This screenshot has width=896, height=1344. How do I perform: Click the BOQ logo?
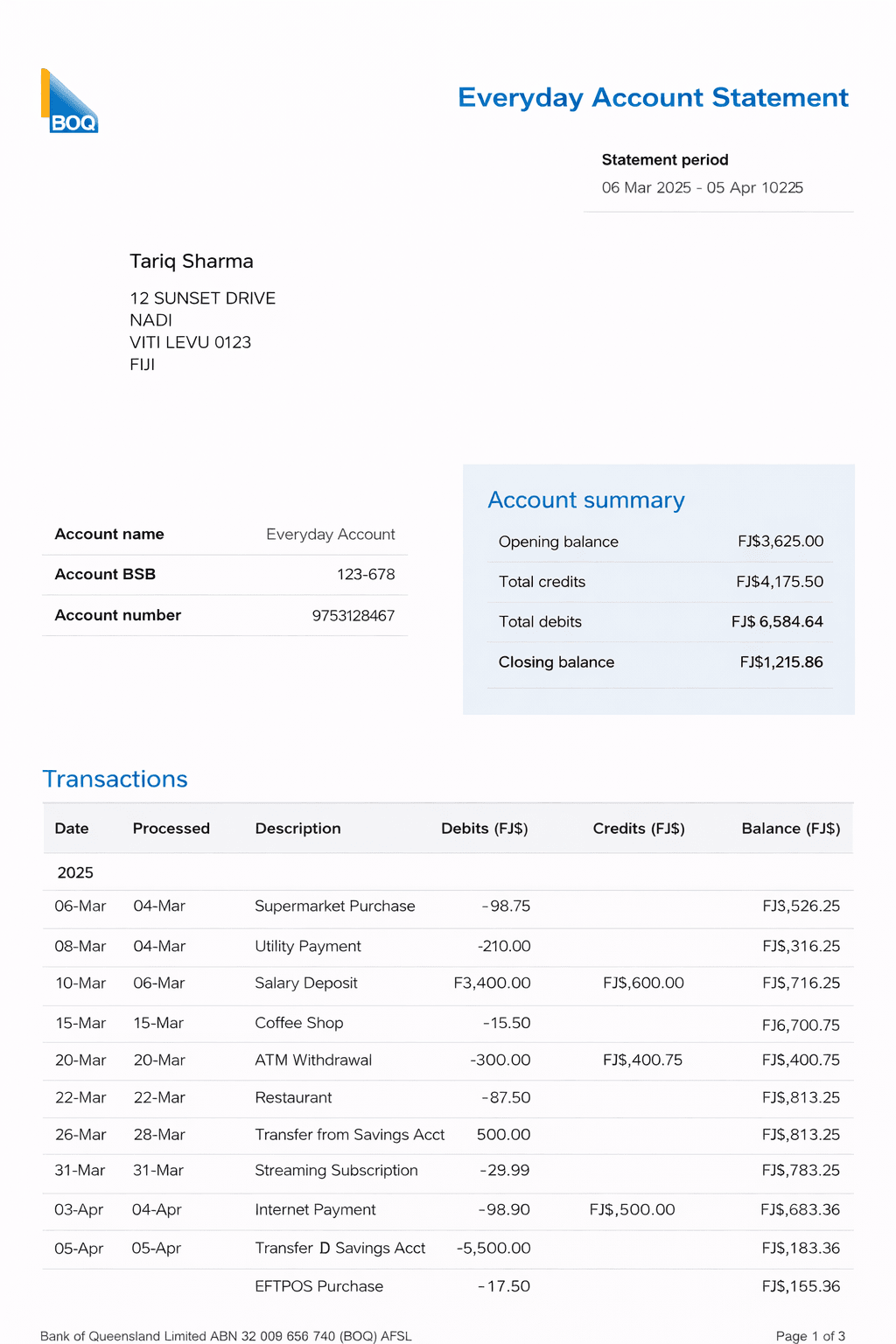point(69,101)
